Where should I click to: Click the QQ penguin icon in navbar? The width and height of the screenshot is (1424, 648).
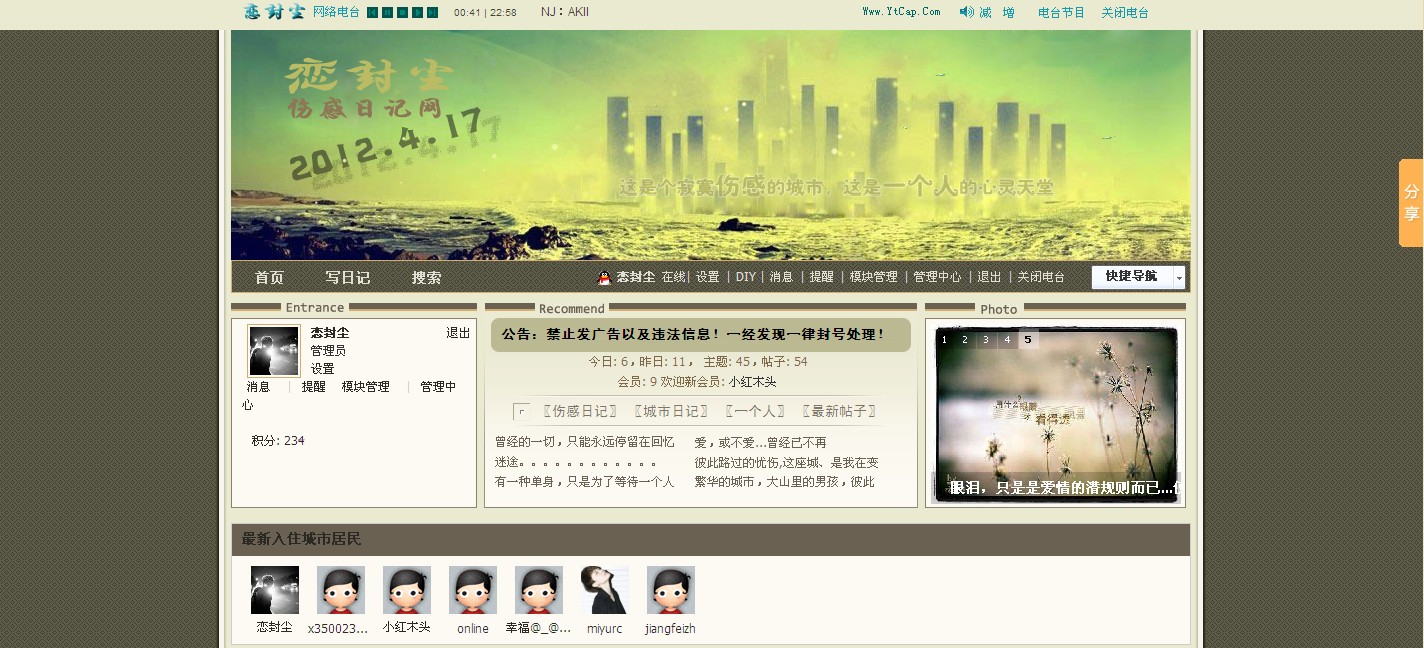tap(604, 277)
